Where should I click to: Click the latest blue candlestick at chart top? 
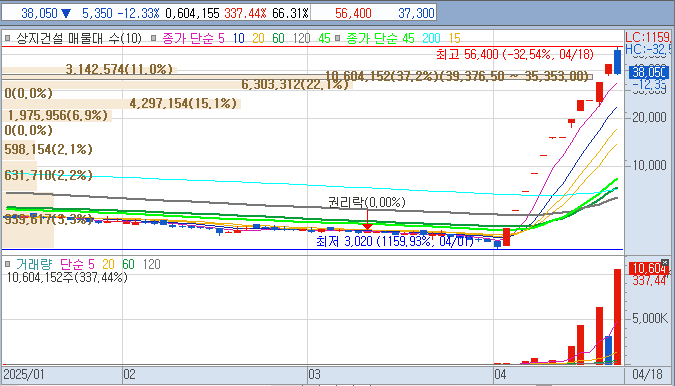(617, 62)
